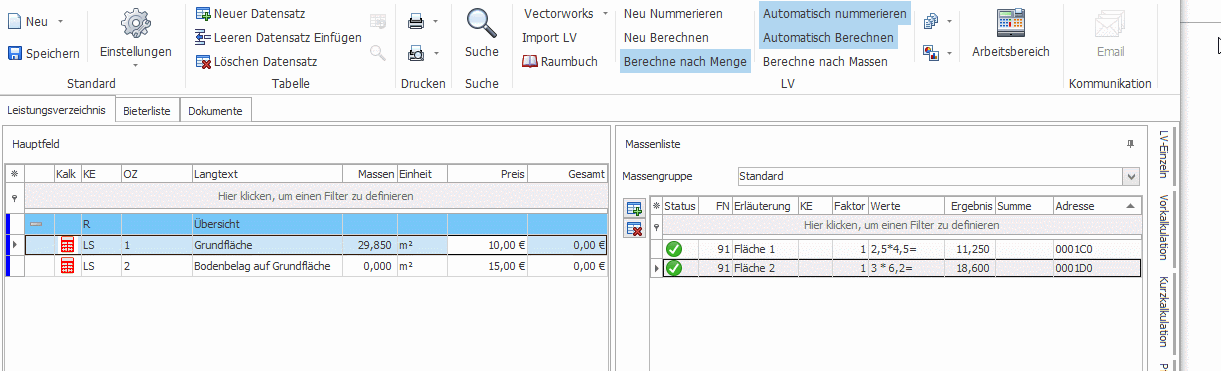
Task: Select the Grundfläche Langtext cell
Action: coord(266,245)
